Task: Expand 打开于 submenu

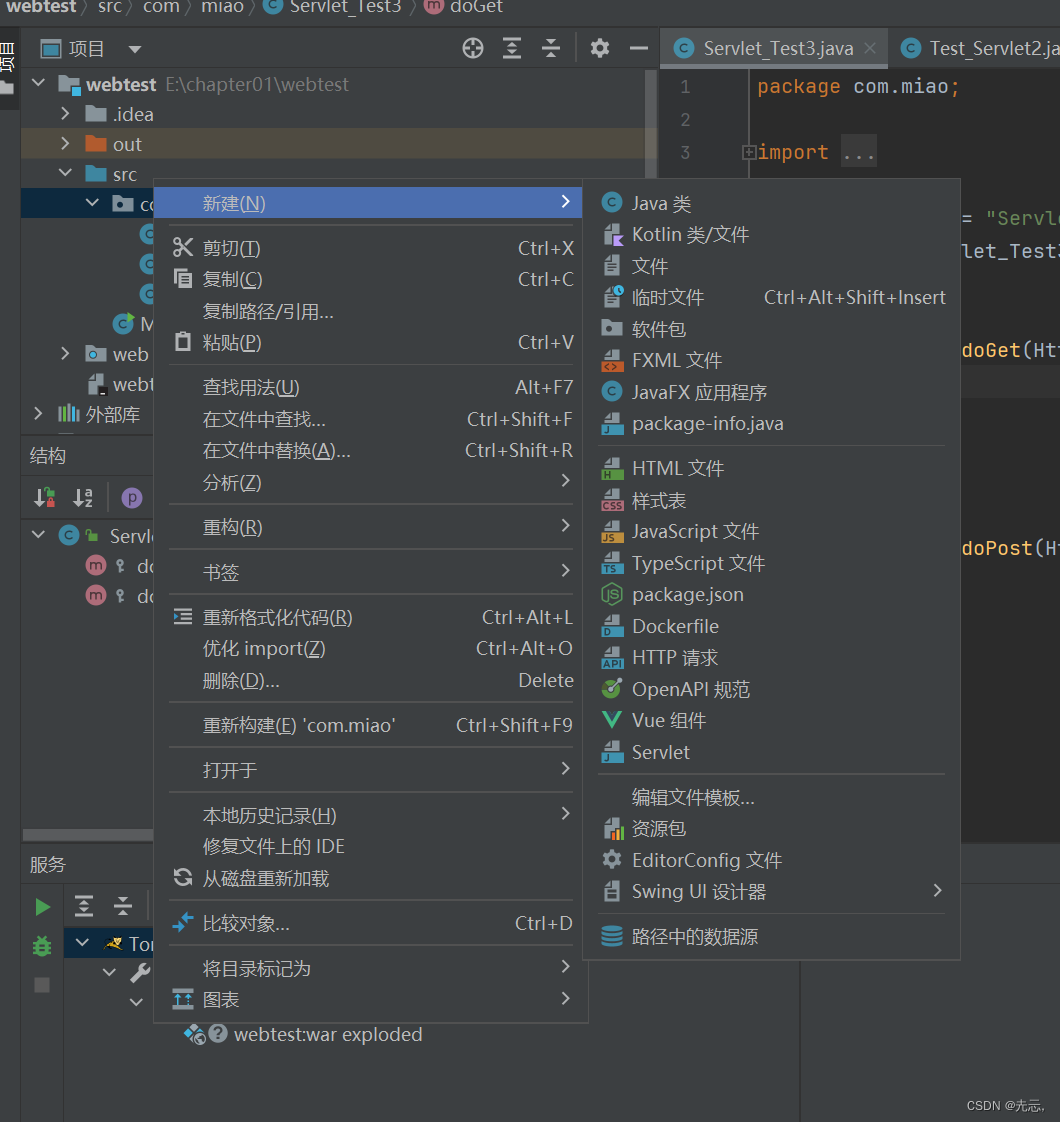Action: point(371,771)
